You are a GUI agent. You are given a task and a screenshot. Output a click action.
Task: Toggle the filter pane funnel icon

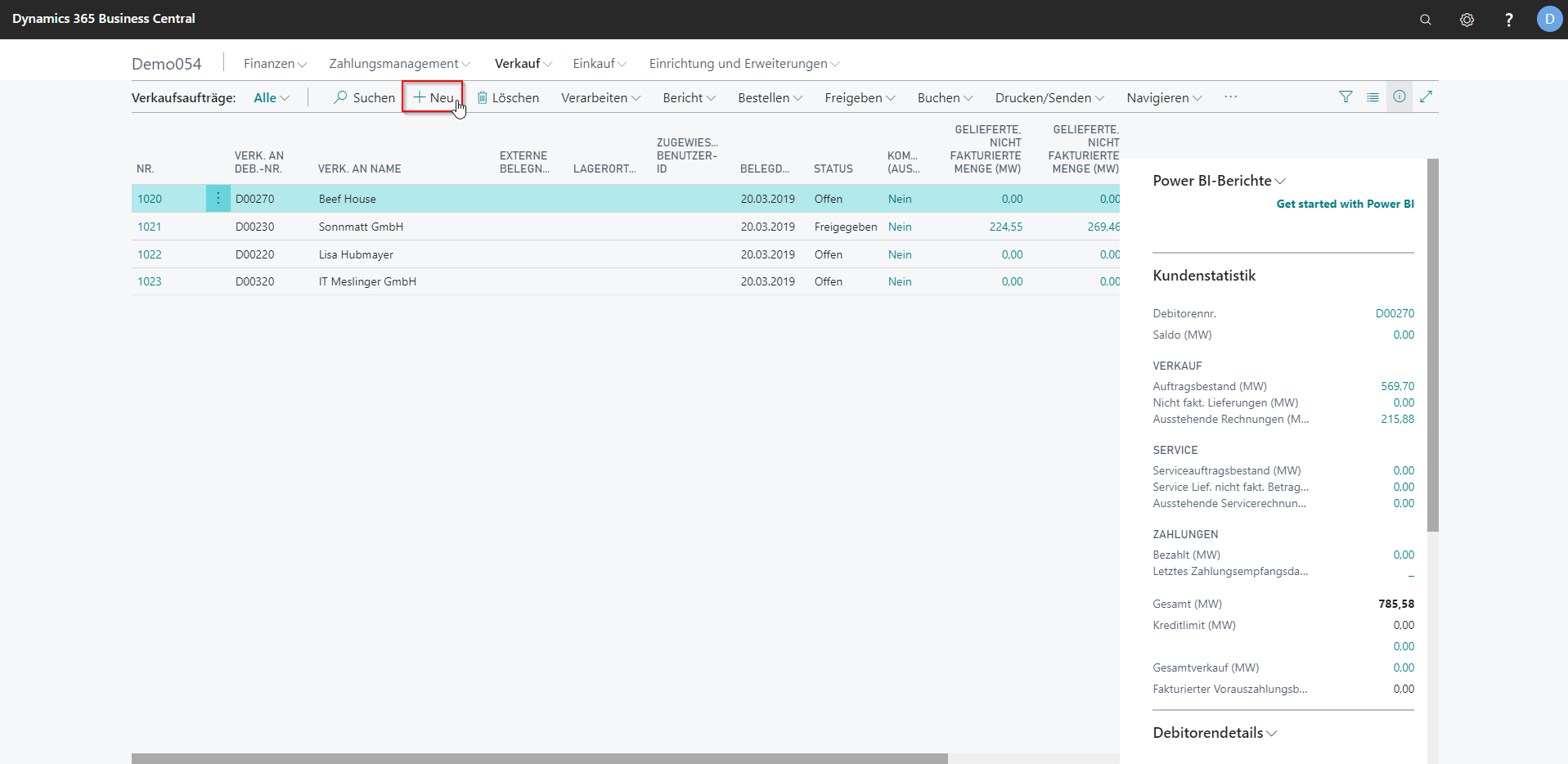(x=1346, y=97)
